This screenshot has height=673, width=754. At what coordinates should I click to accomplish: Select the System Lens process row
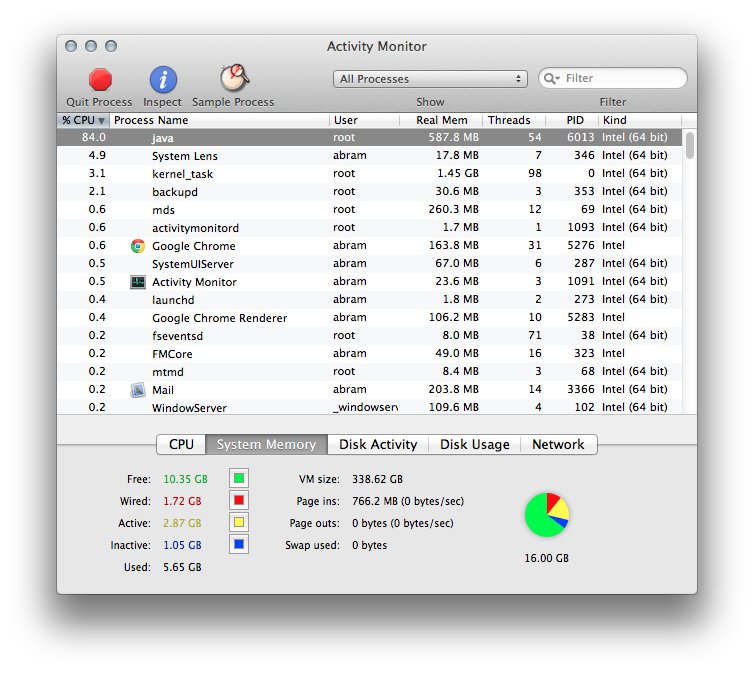click(369, 156)
